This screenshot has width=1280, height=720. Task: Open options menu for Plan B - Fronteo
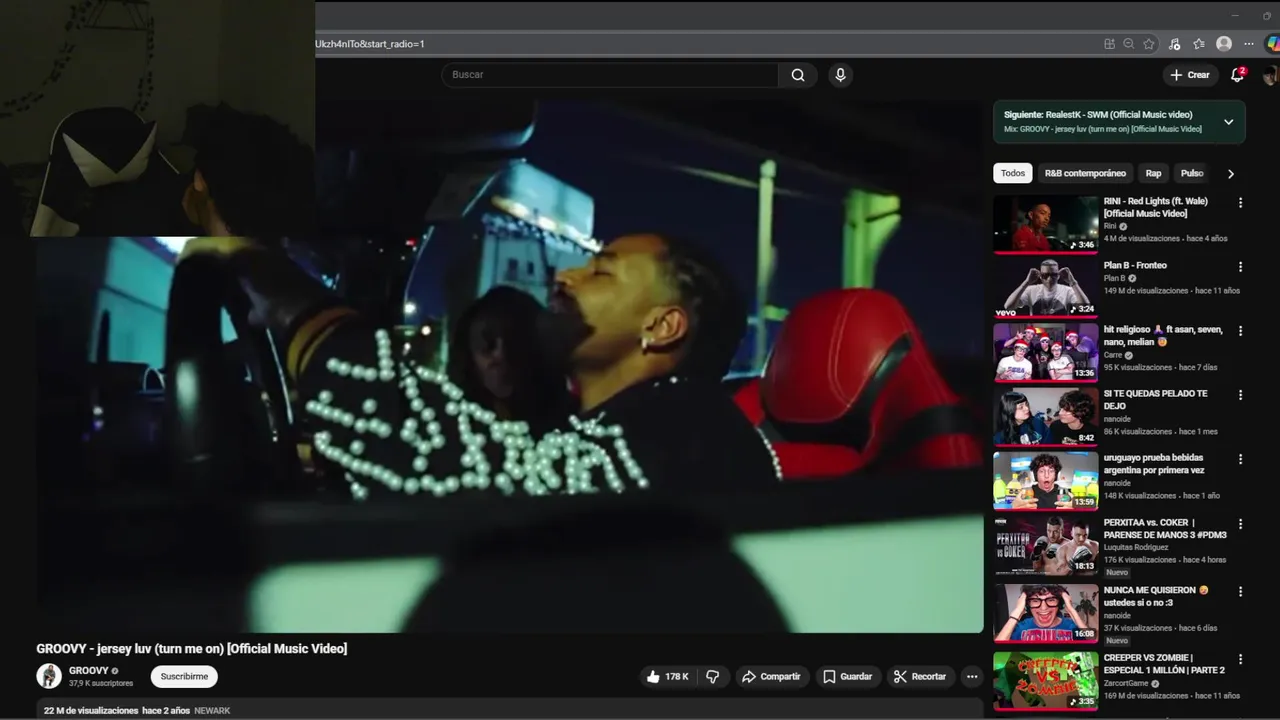[1240, 267]
